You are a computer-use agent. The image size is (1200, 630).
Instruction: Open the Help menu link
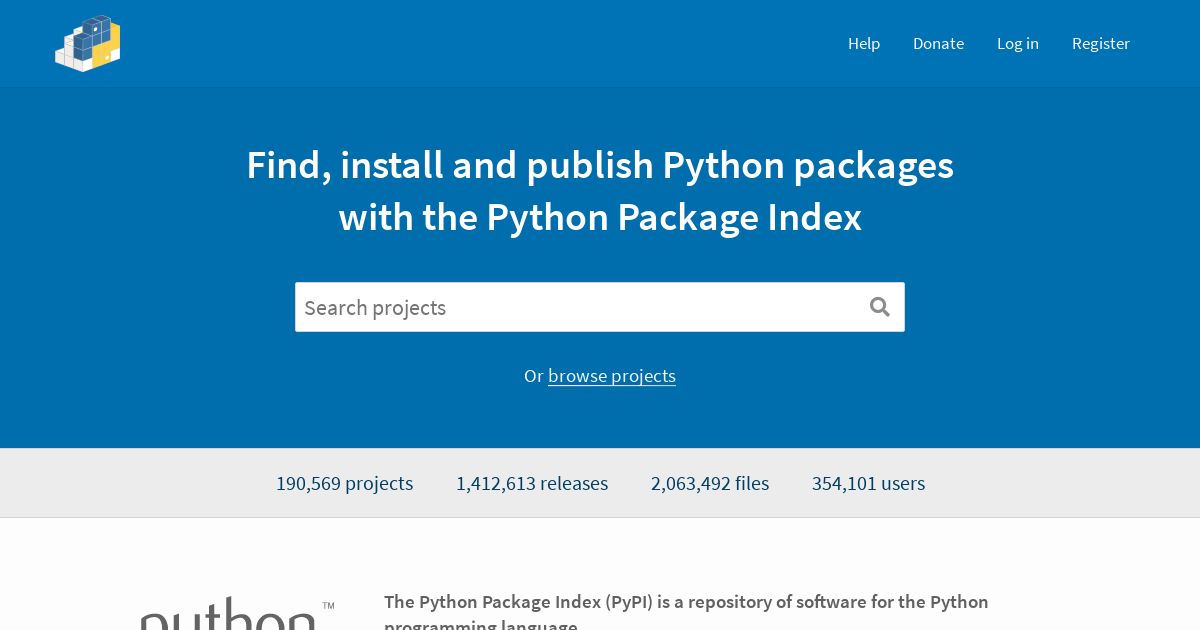[864, 43]
